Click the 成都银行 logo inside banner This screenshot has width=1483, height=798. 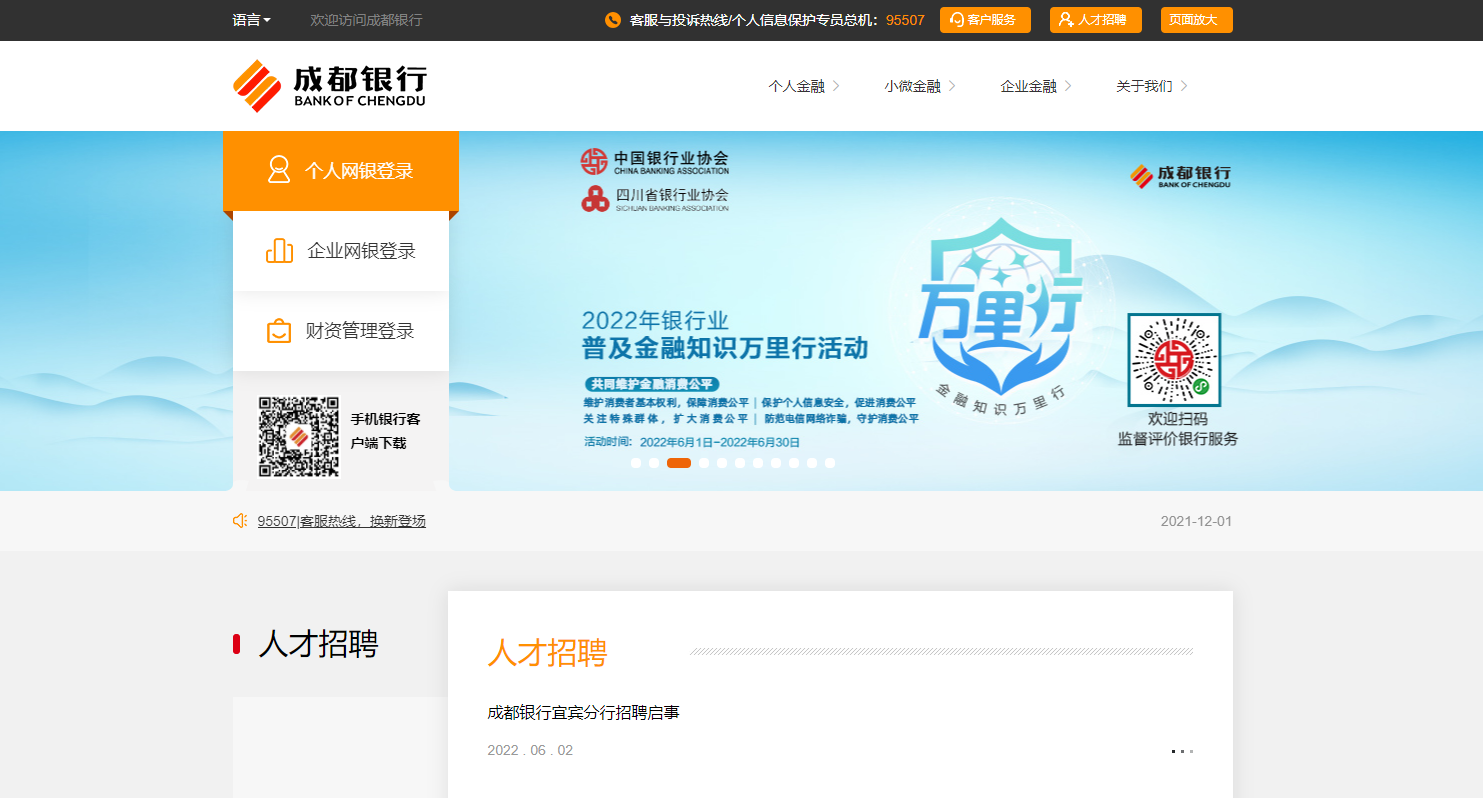1180,176
